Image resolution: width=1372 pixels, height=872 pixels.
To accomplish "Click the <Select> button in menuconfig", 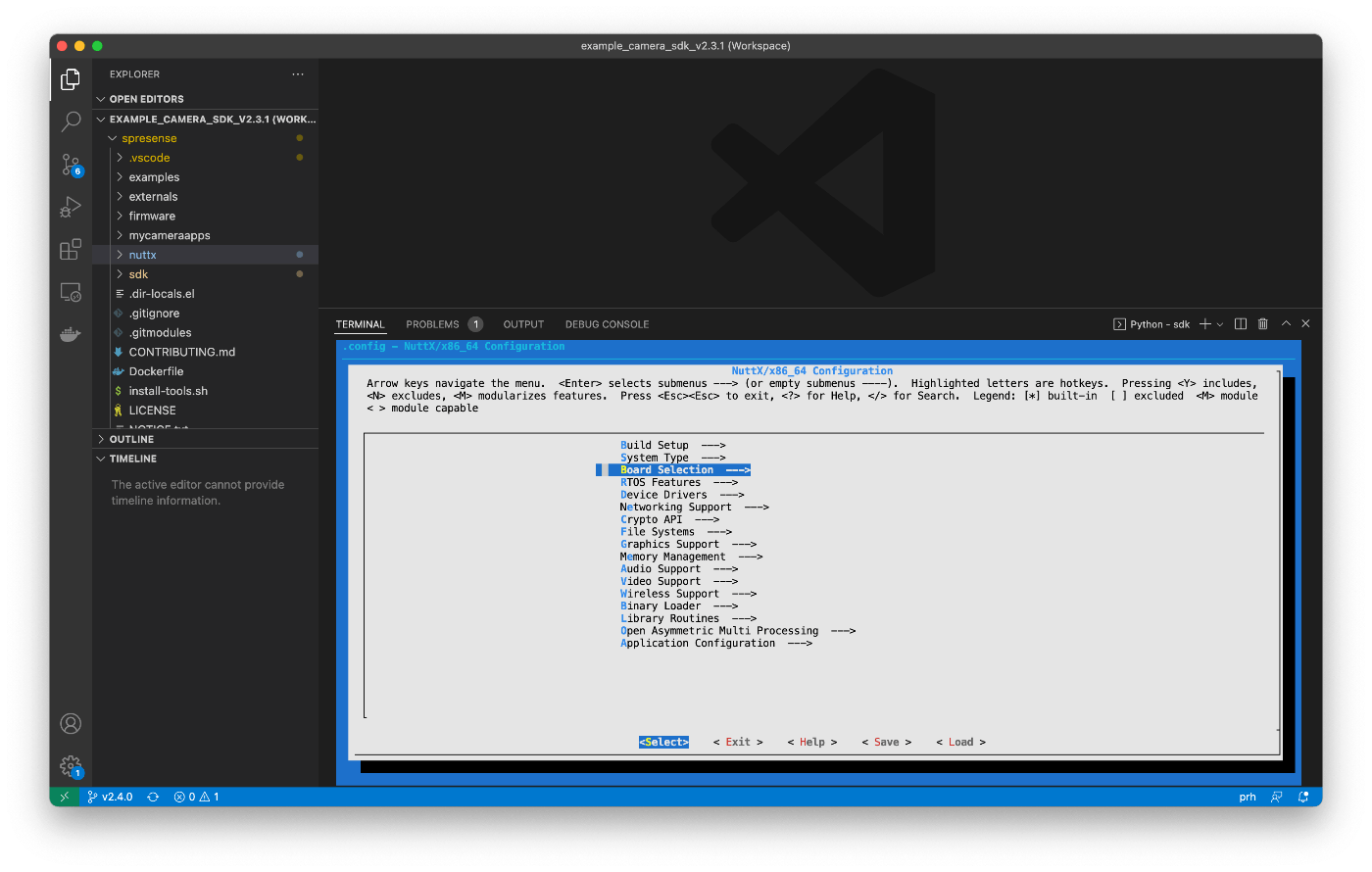I will point(663,742).
